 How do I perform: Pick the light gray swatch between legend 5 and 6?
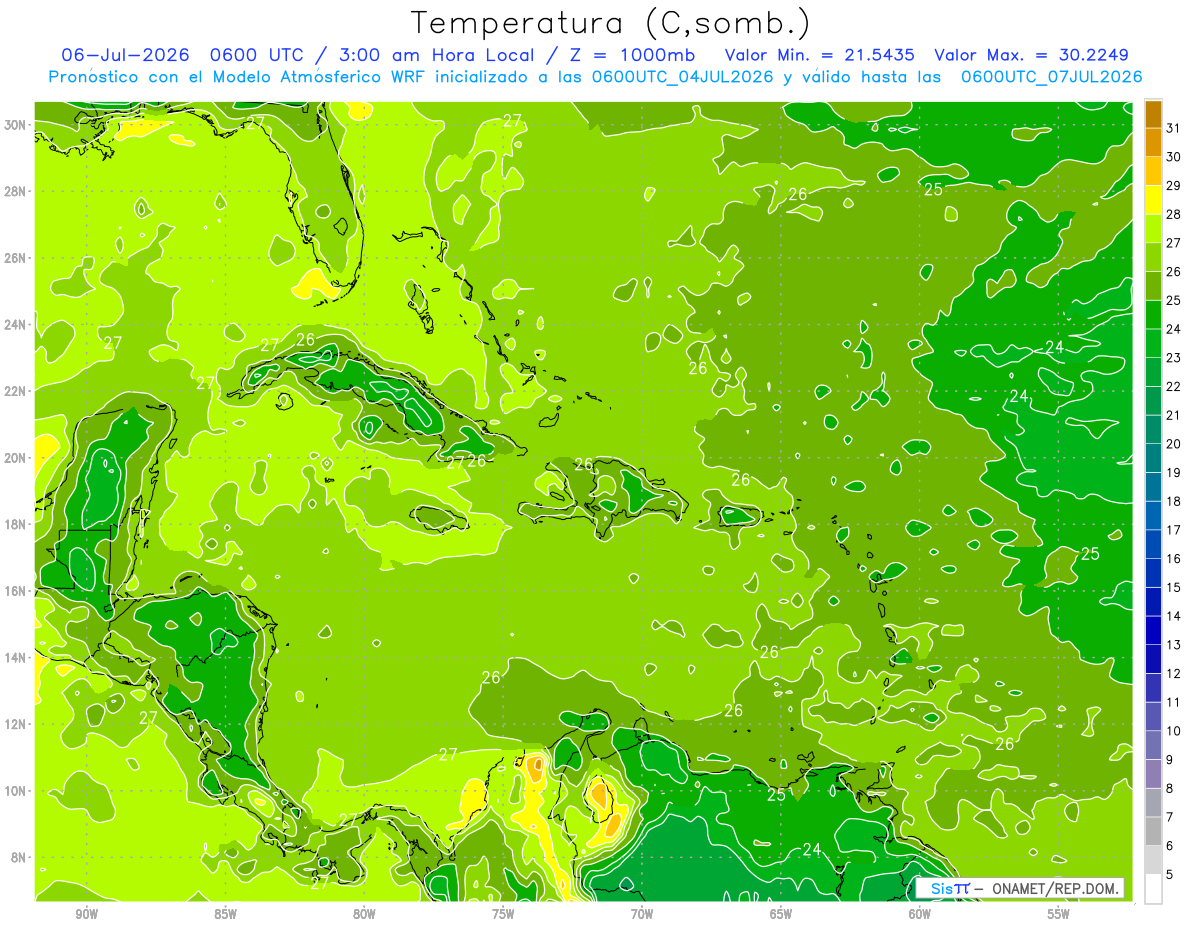(x=1153, y=860)
